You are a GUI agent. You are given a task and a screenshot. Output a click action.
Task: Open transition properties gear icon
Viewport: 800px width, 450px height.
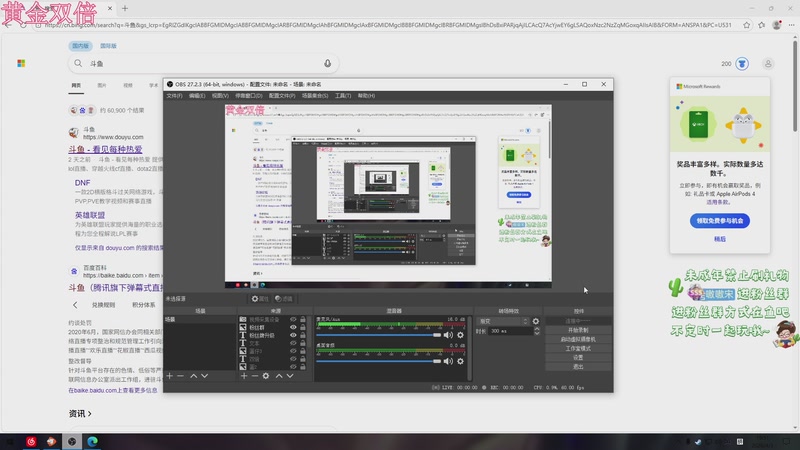pos(536,321)
